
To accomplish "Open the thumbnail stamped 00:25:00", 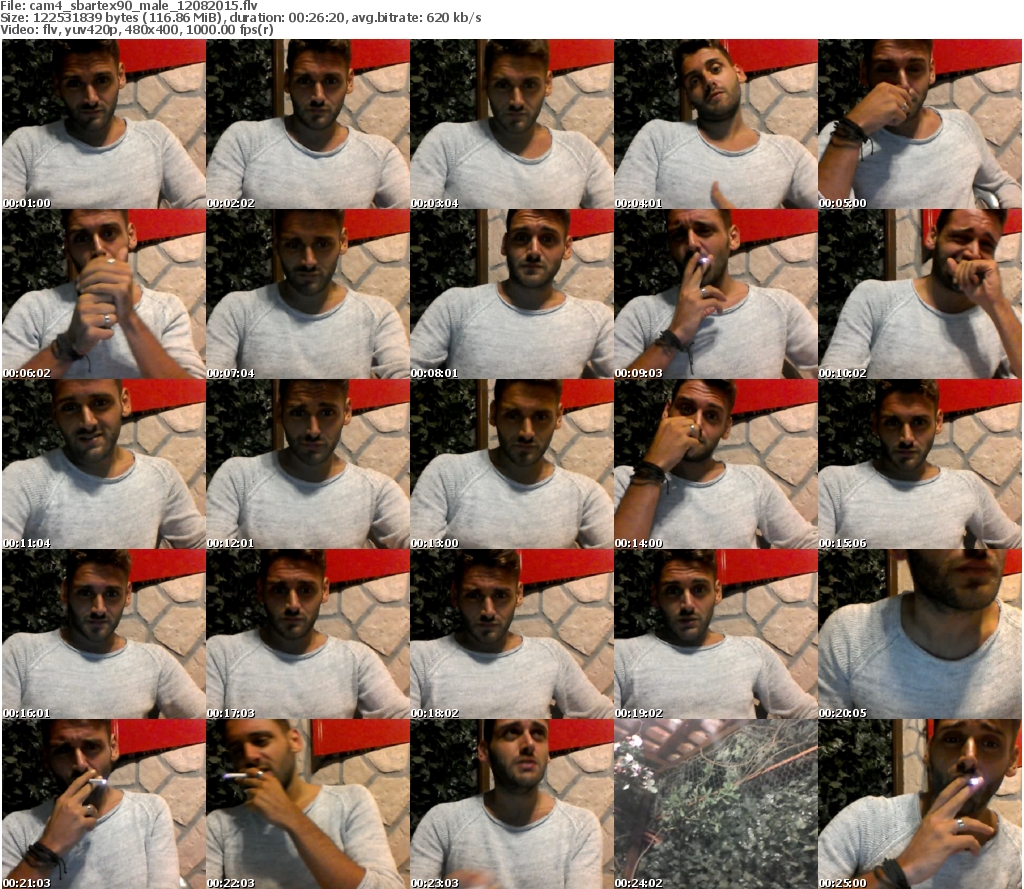I will point(920,804).
